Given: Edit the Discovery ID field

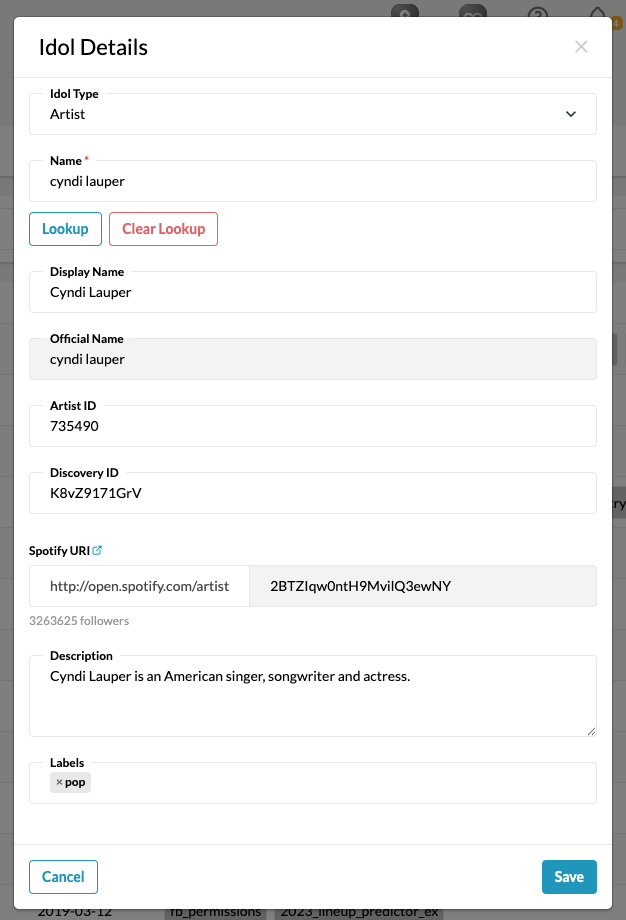Looking at the screenshot, I should [312, 493].
